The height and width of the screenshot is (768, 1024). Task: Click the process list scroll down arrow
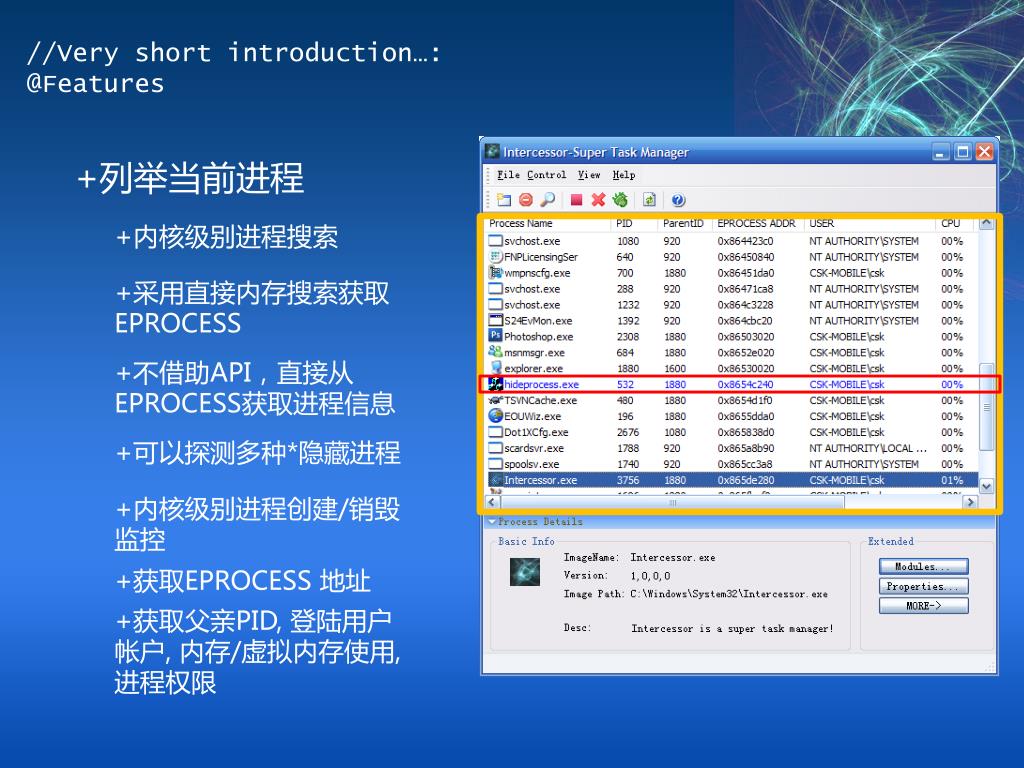[x=986, y=486]
